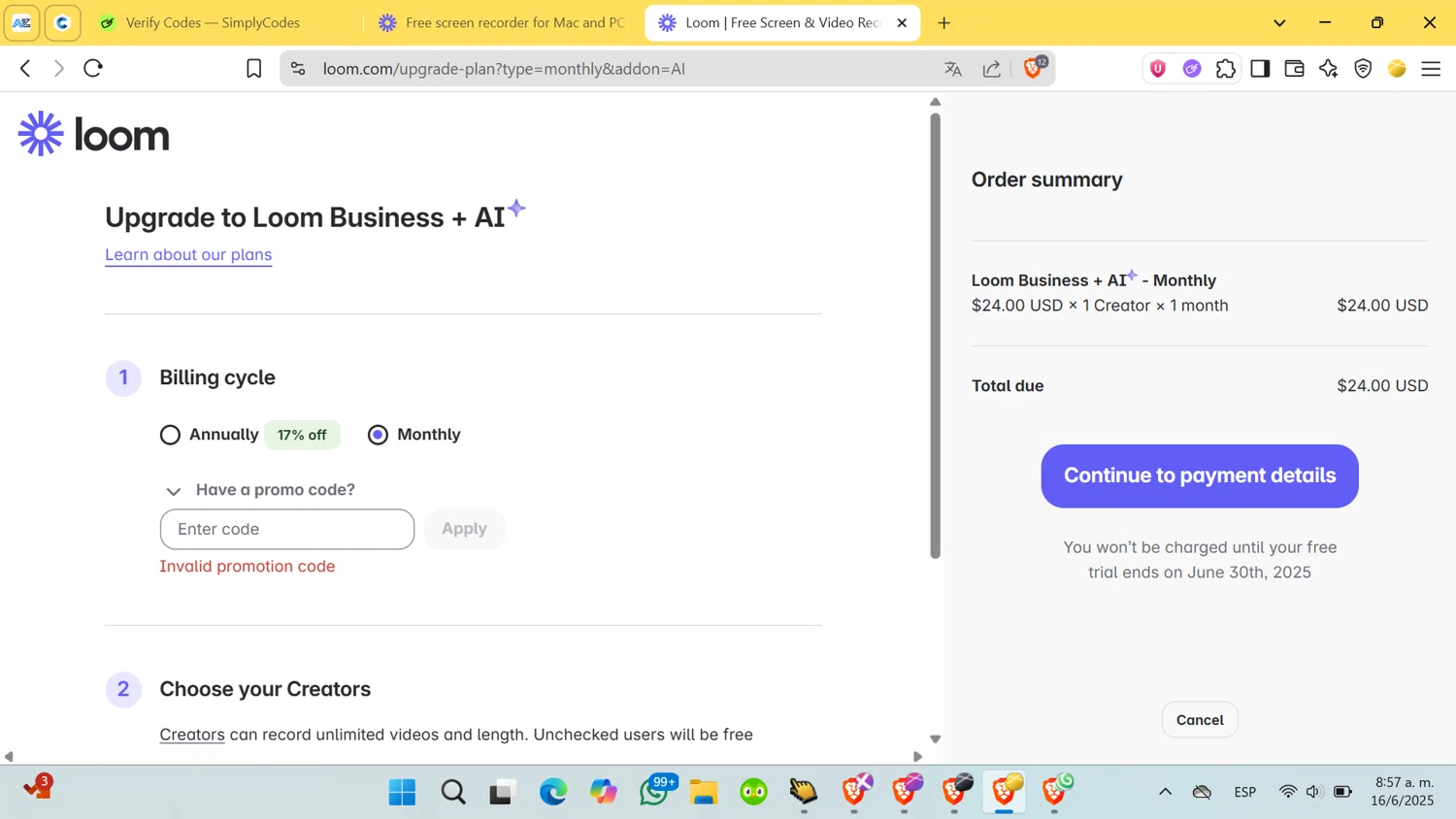This screenshot has height=819, width=1456.
Task: Click the vertical page scrollbar thumb
Action: [936, 336]
